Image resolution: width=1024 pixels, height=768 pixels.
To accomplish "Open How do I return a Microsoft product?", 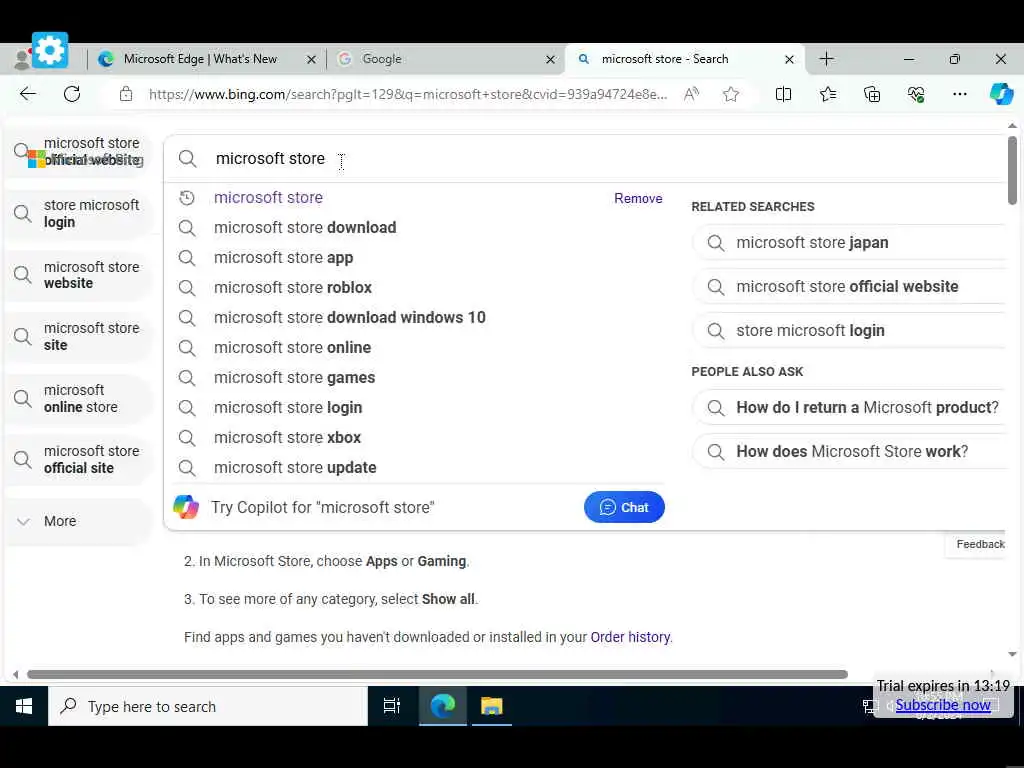I will pos(849,408).
